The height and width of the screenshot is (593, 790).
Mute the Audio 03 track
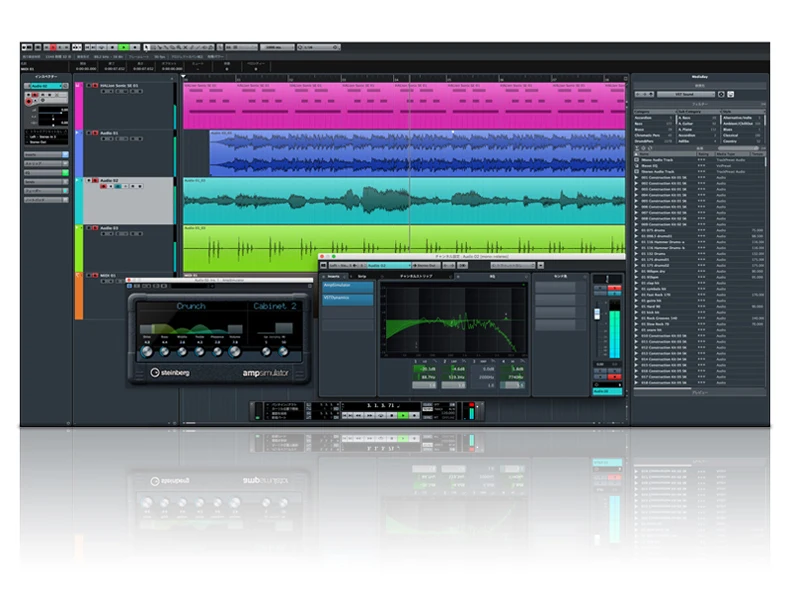[89, 228]
